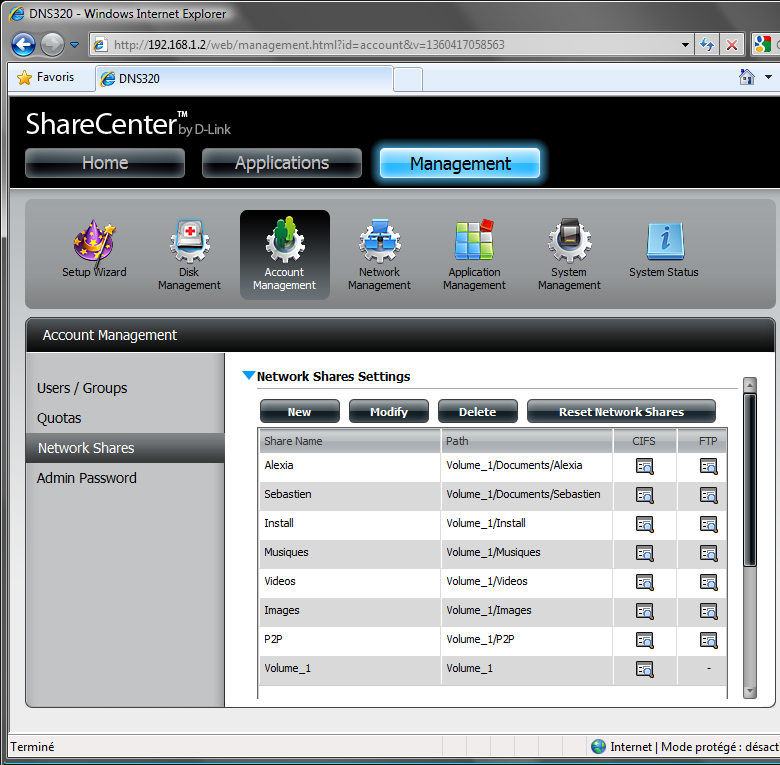The width and height of the screenshot is (780, 765).
Task: View FTP settings for Musiques share
Action: [708, 554]
